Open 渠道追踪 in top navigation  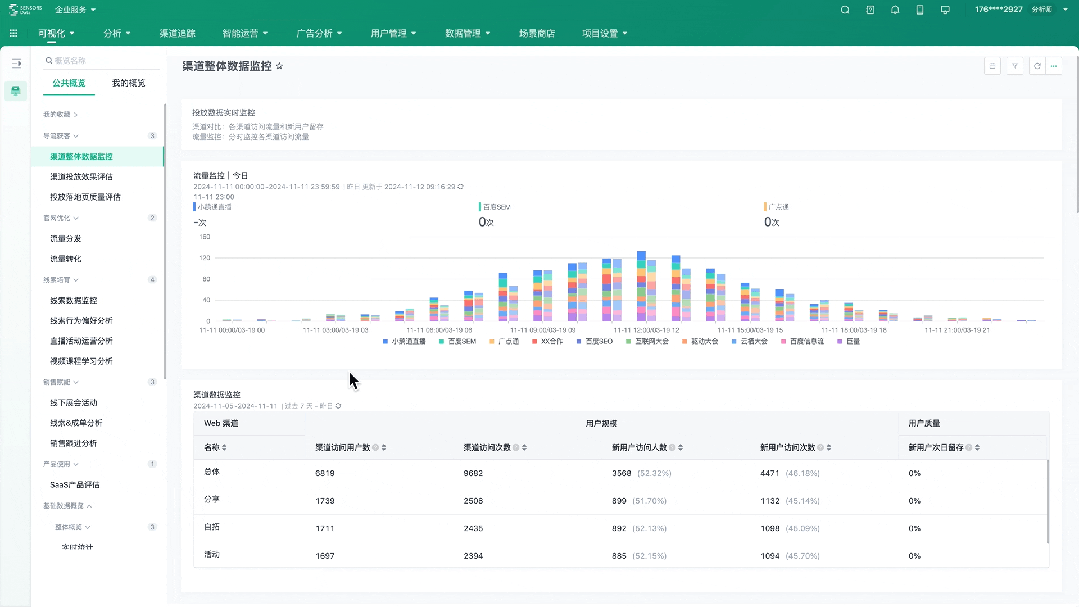(x=178, y=33)
